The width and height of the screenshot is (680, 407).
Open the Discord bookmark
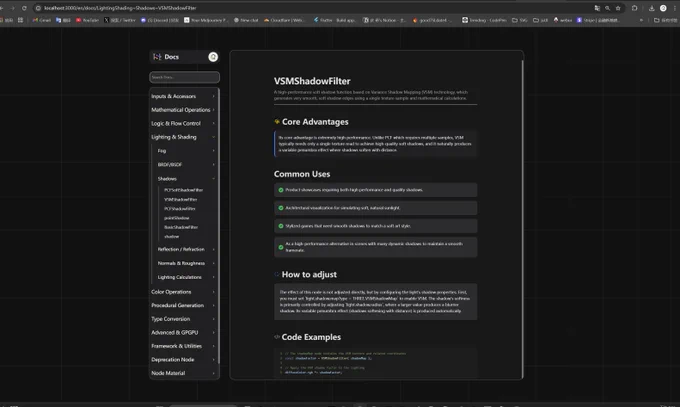[x=160, y=20]
